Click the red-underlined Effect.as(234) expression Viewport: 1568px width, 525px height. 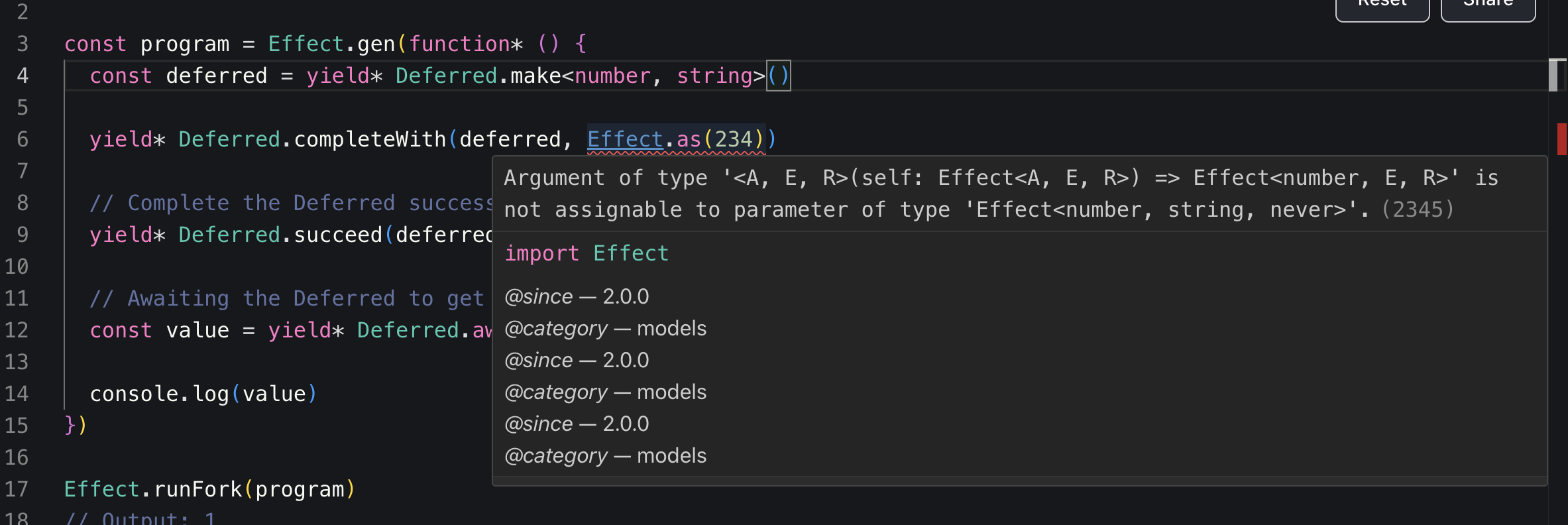point(676,139)
